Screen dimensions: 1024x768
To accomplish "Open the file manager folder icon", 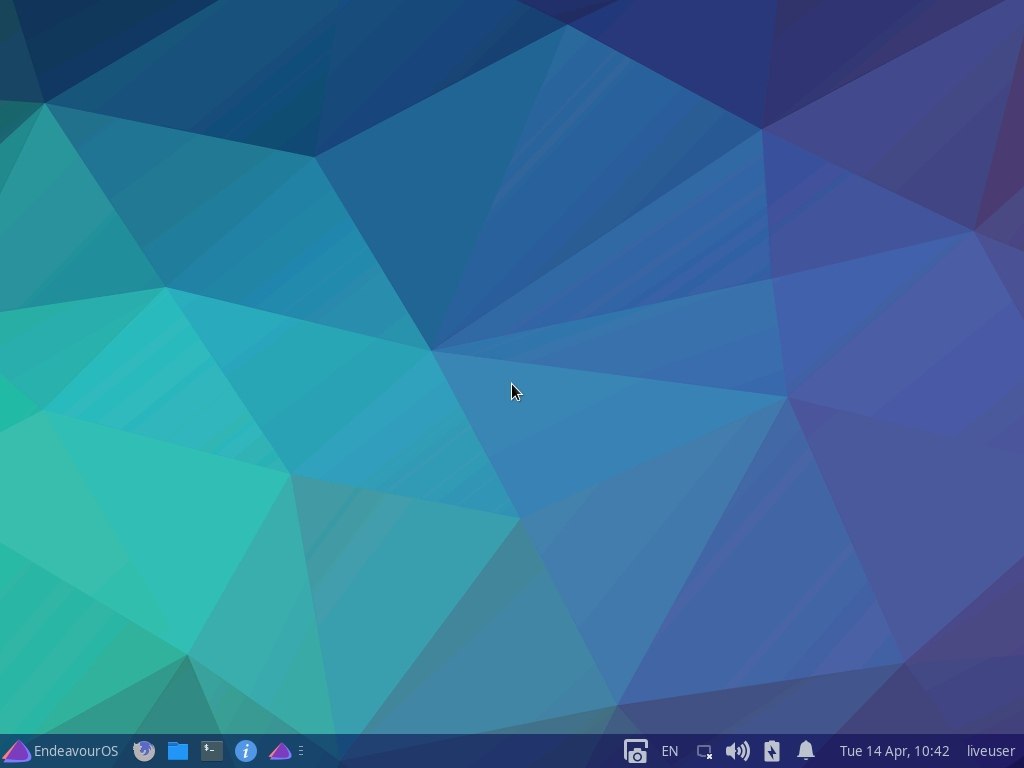I will pos(178,751).
